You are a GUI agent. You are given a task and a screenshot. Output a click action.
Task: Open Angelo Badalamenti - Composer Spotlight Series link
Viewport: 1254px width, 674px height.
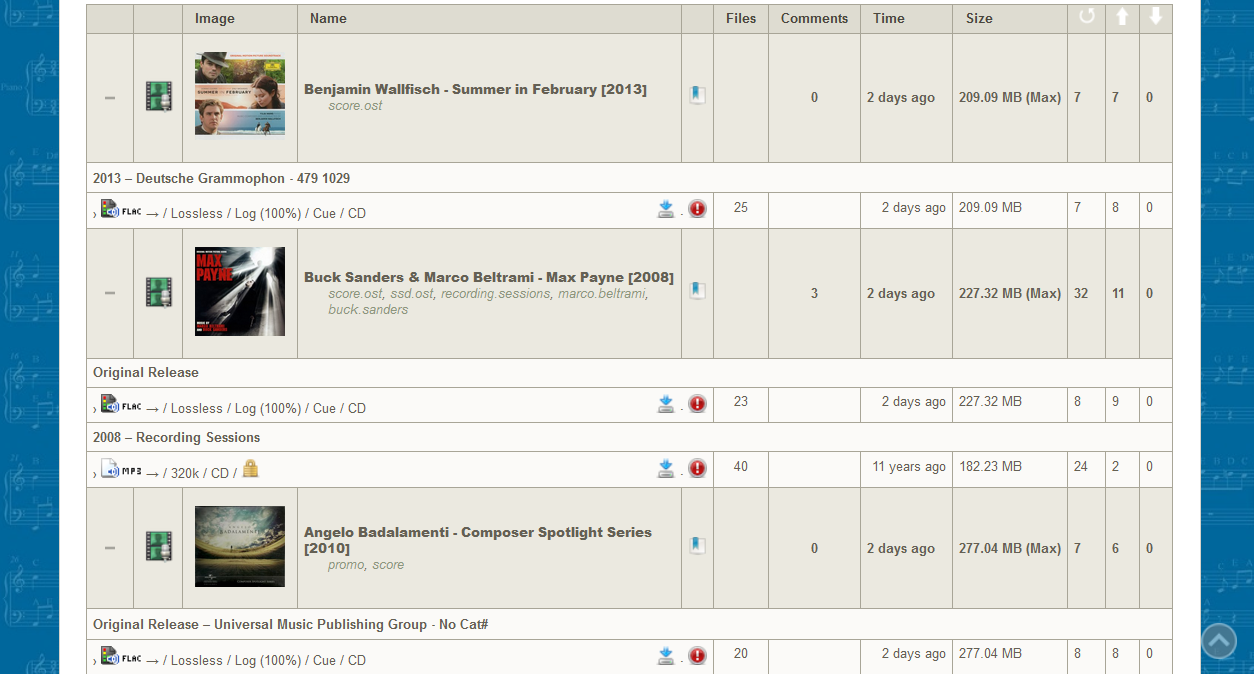(478, 540)
